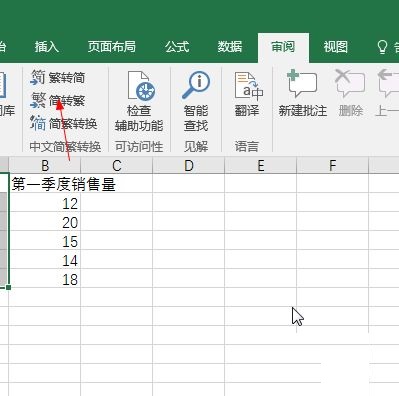Viewport: 399px width, 396px height.
Task: Switch to the 插入 tab
Action: pos(47,47)
